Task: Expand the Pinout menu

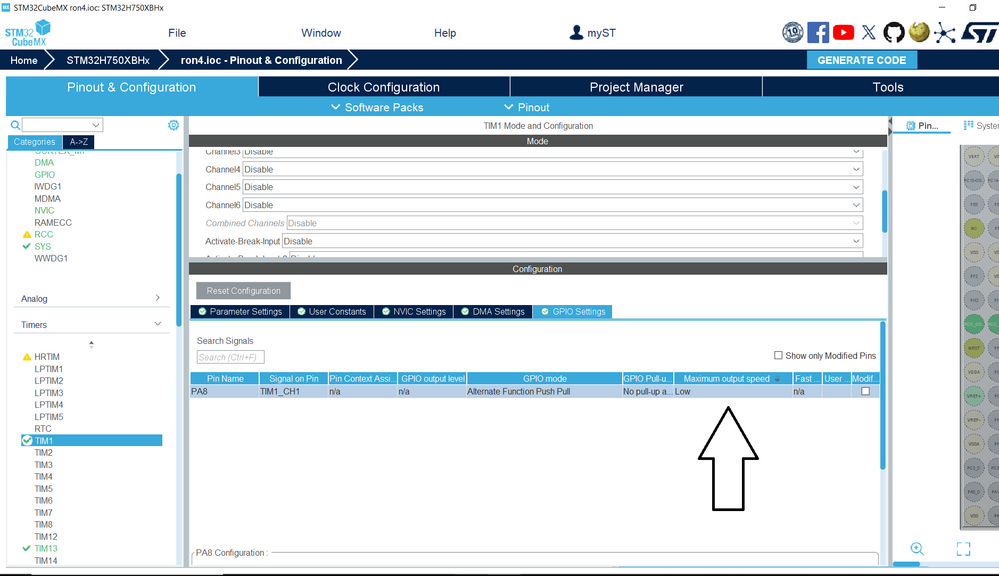Action: tap(526, 107)
